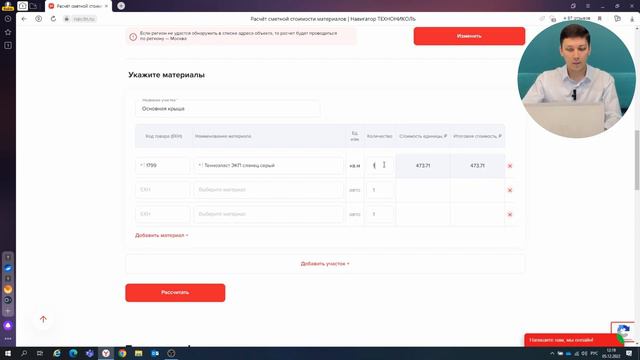Click the EKN field in the third material row

162,214
